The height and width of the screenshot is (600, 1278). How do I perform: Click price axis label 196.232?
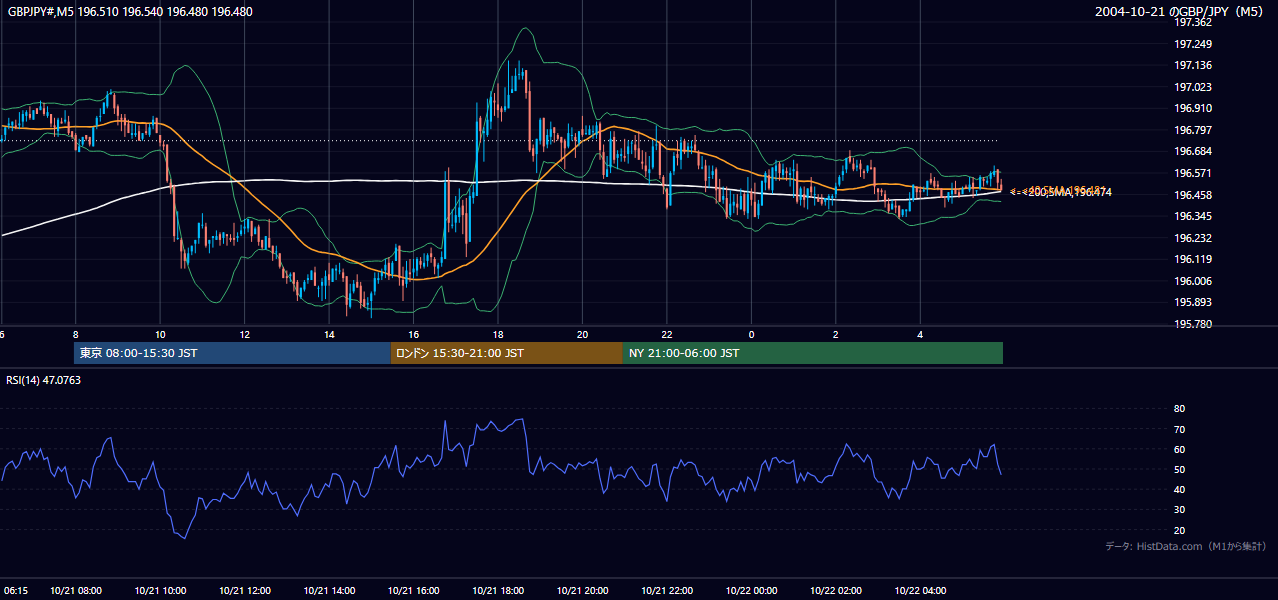(1192, 238)
